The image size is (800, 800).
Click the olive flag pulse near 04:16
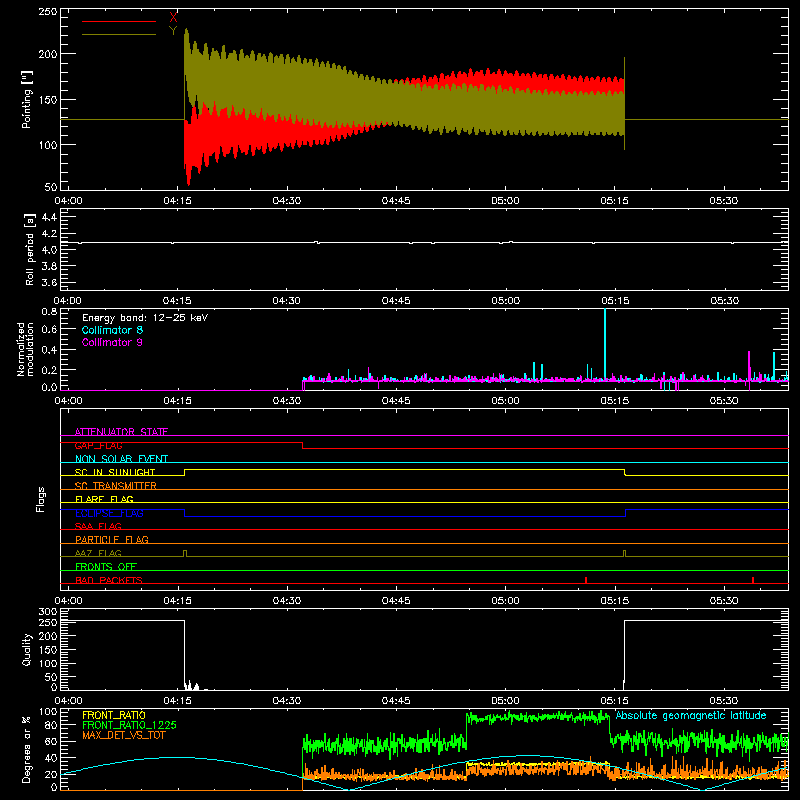[185, 553]
